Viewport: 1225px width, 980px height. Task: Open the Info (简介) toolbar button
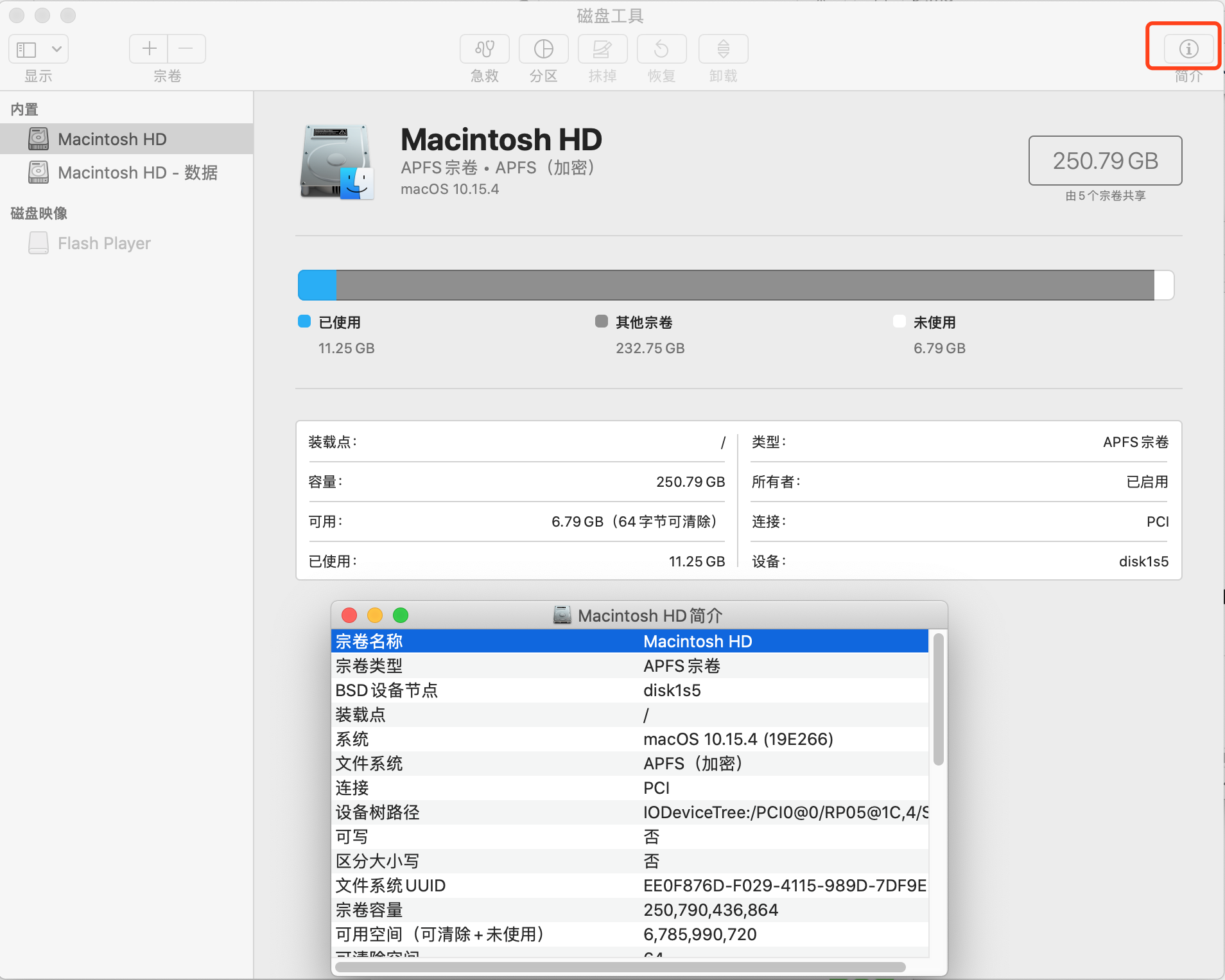pyautogui.click(x=1188, y=49)
